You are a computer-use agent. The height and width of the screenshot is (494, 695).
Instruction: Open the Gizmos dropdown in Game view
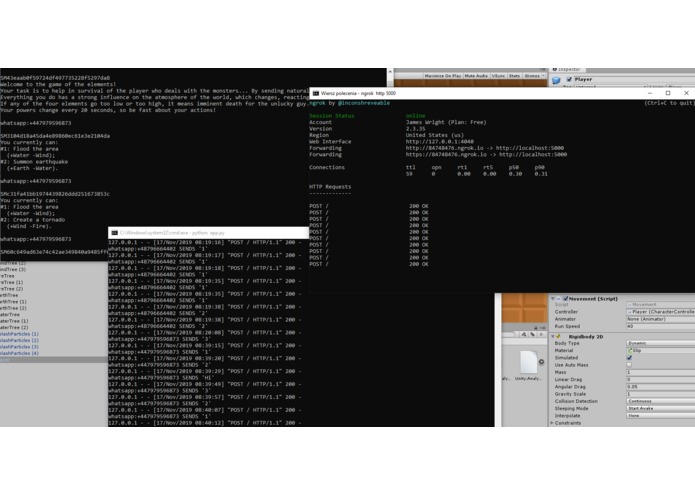[534, 76]
